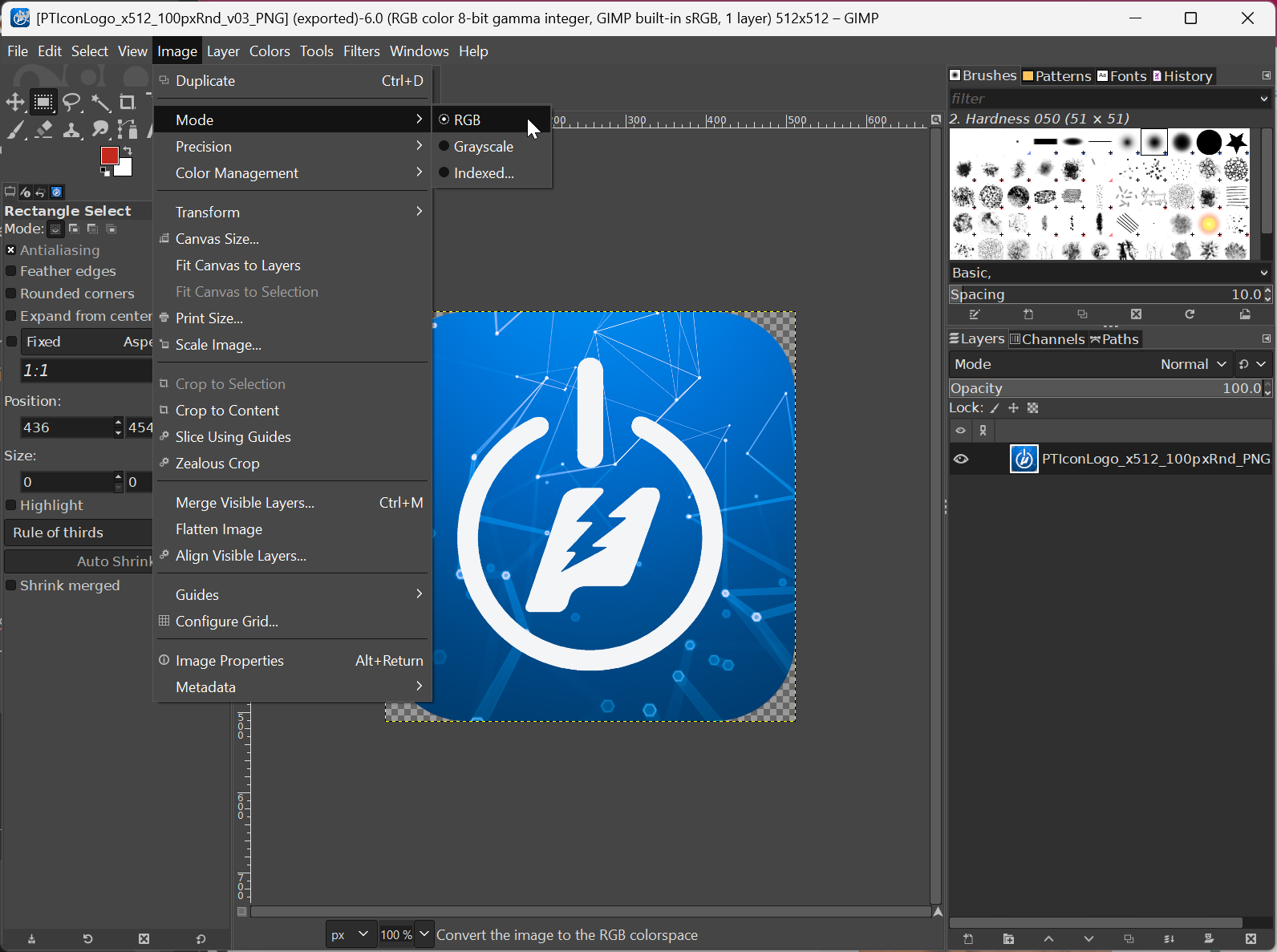Choose Flatten Image from the menu

click(x=293, y=529)
